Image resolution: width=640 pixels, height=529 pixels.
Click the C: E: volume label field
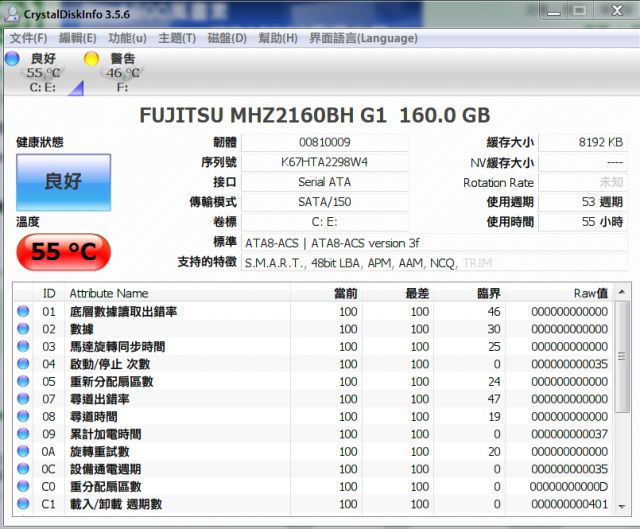pos(325,222)
